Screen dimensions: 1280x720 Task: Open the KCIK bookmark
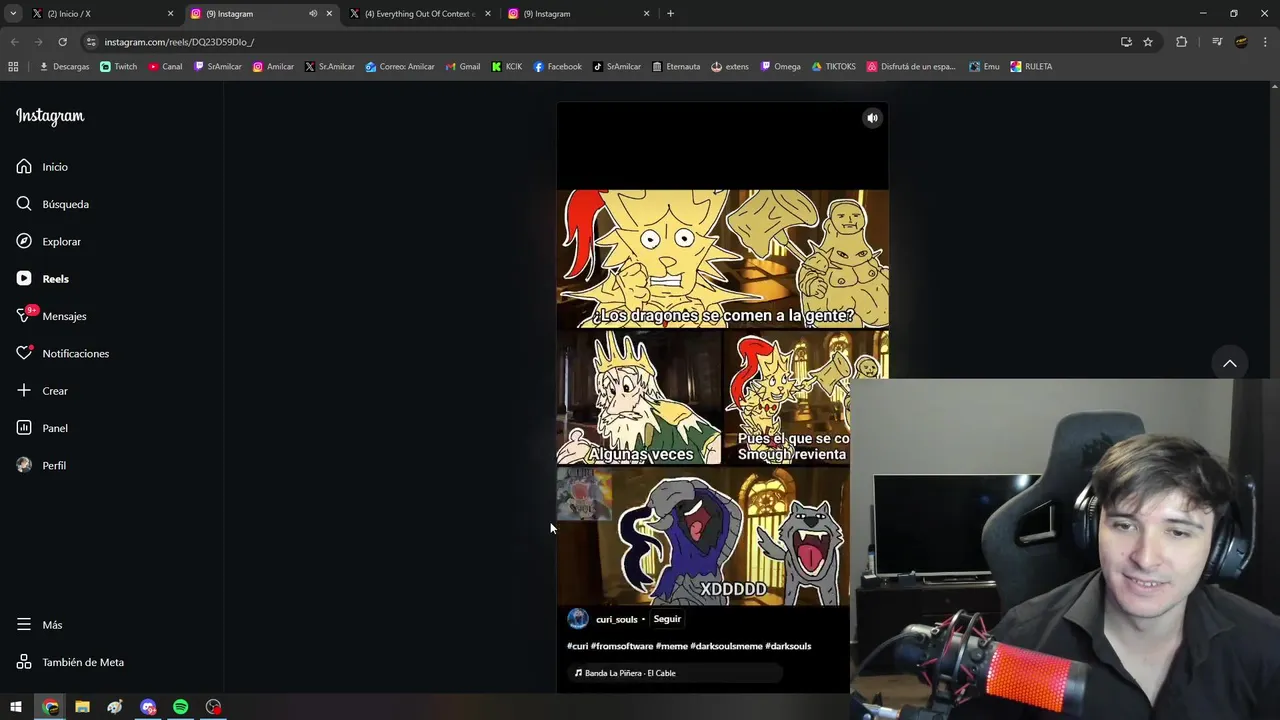point(507,67)
